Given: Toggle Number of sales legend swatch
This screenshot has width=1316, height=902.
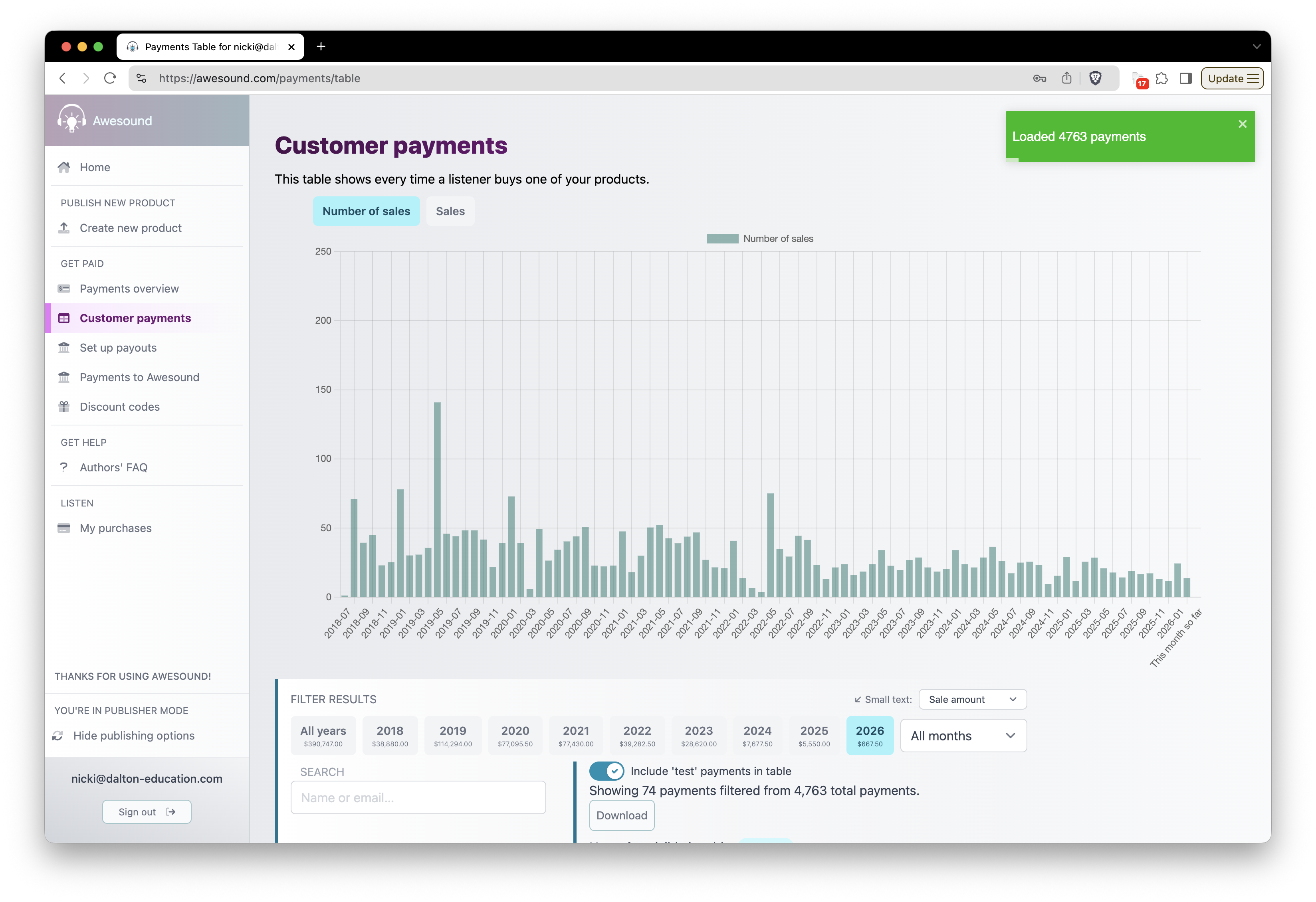Looking at the screenshot, I should click(722, 239).
